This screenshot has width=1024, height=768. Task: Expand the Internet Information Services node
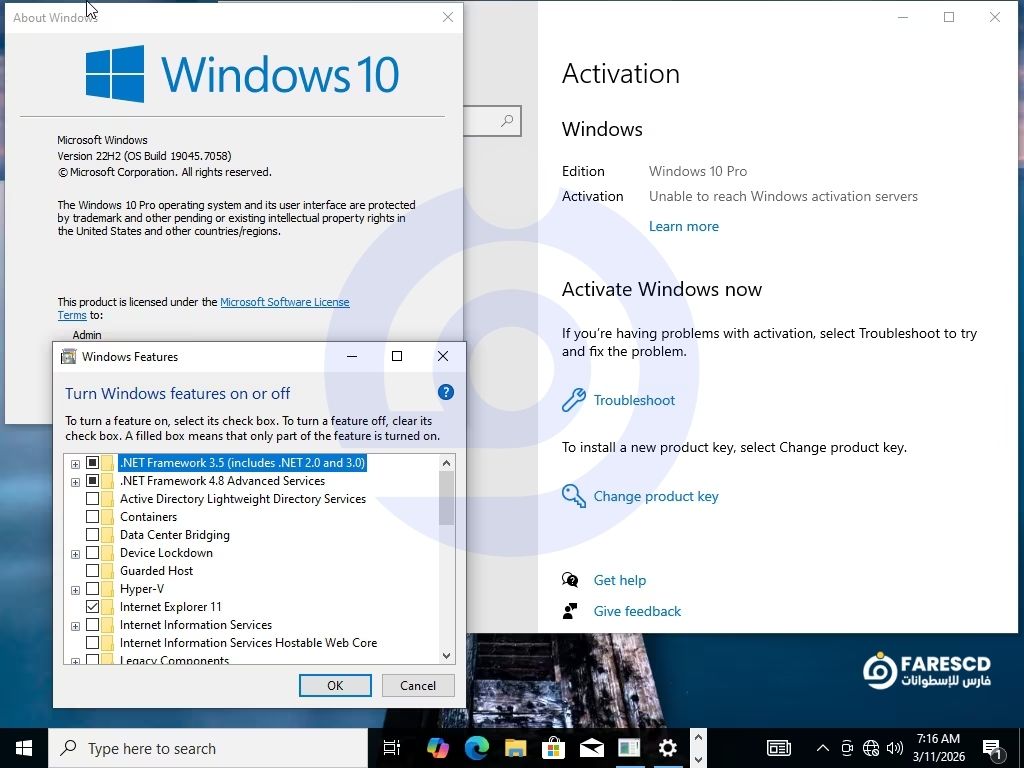pos(75,625)
